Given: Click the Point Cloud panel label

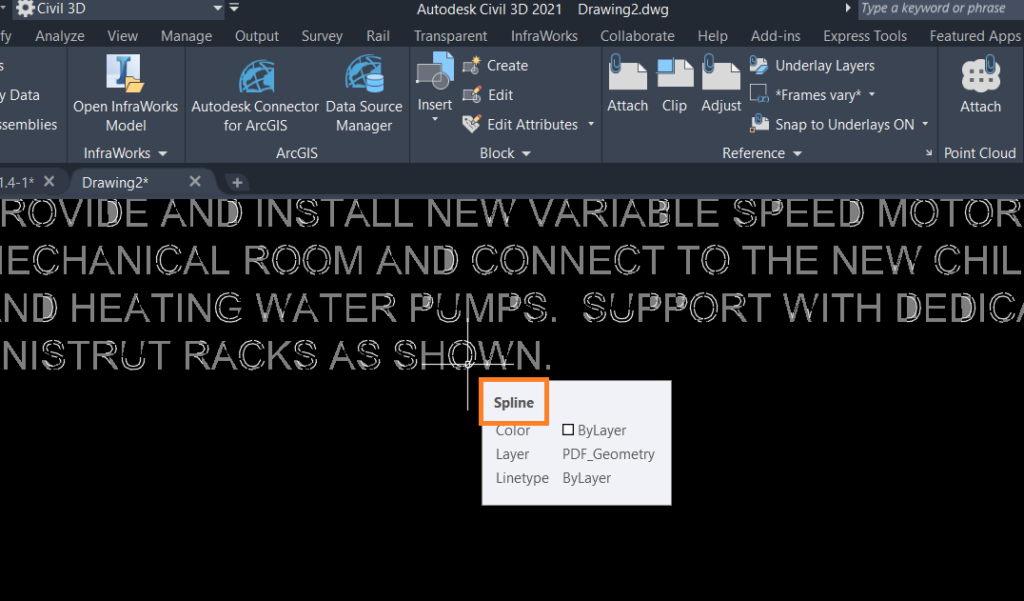Looking at the screenshot, I should [x=980, y=153].
